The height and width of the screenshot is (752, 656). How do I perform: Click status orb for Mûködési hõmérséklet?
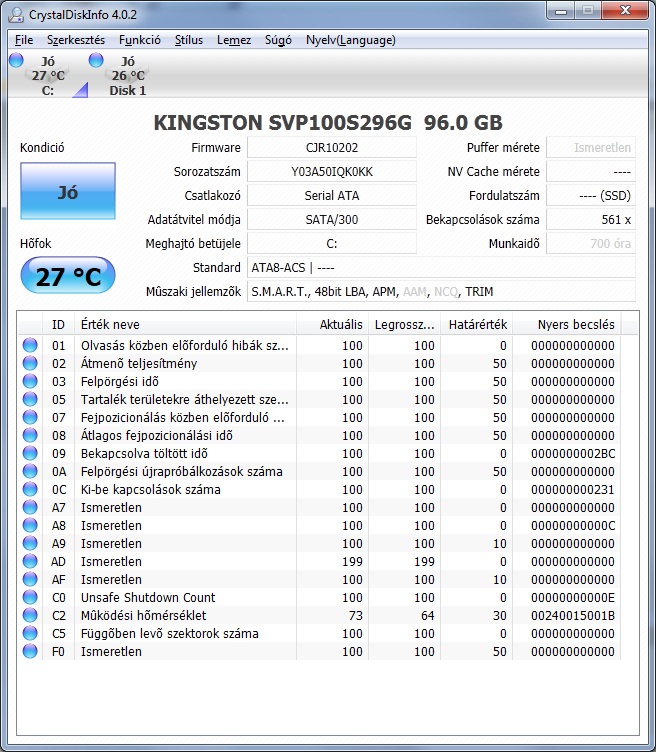click(x=30, y=615)
